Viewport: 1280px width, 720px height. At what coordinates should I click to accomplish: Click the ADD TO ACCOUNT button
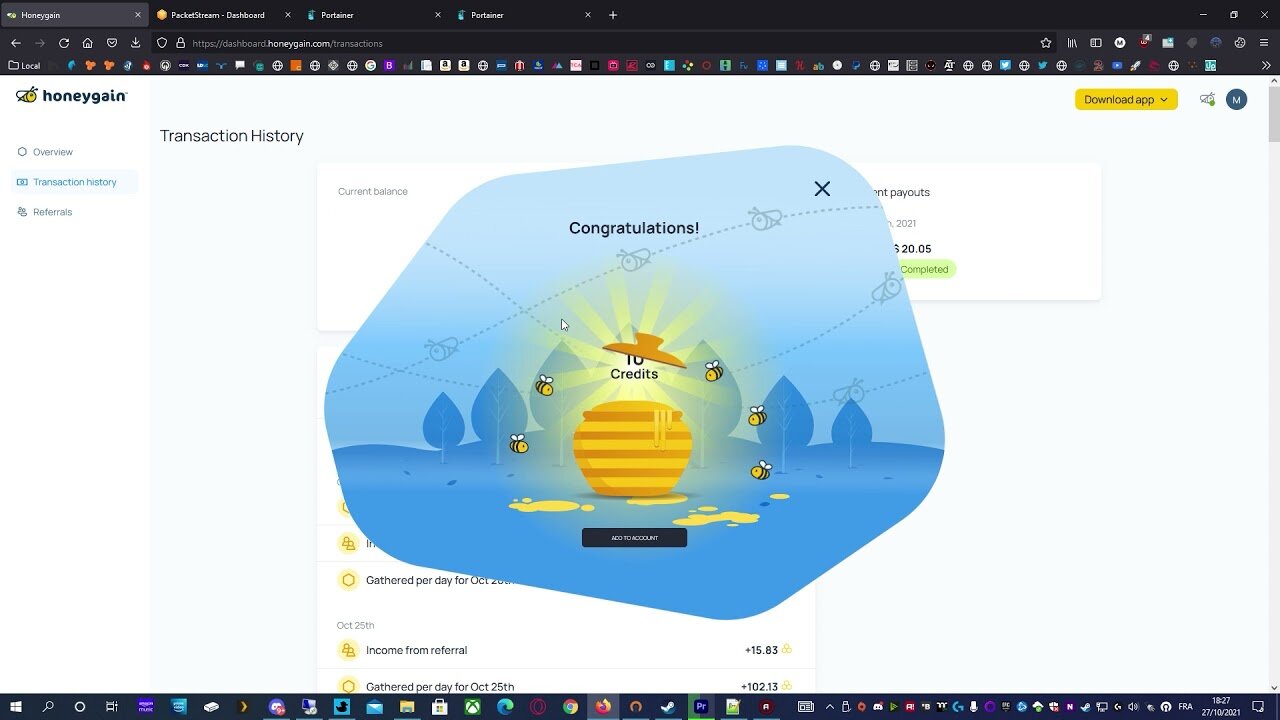(x=634, y=538)
